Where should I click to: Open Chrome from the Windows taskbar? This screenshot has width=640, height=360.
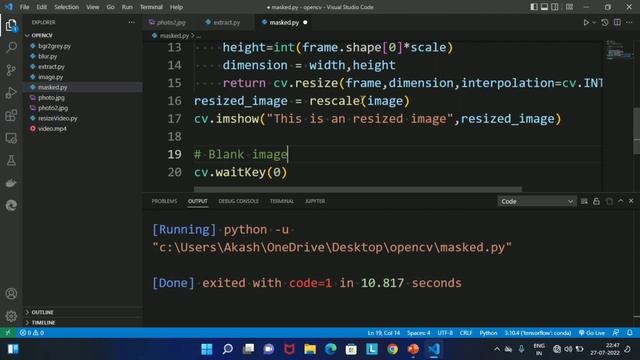click(x=393, y=349)
